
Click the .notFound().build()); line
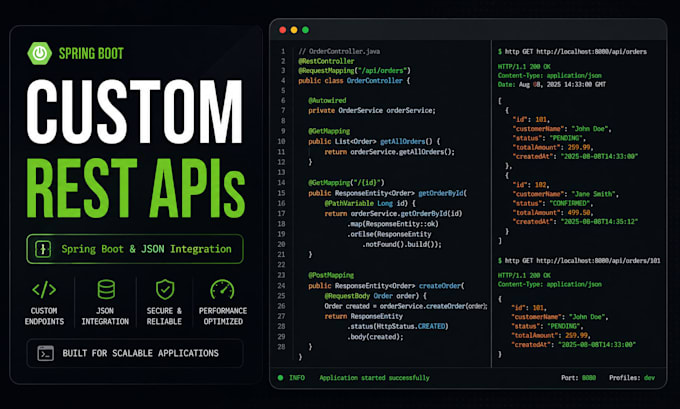[x=402, y=244]
